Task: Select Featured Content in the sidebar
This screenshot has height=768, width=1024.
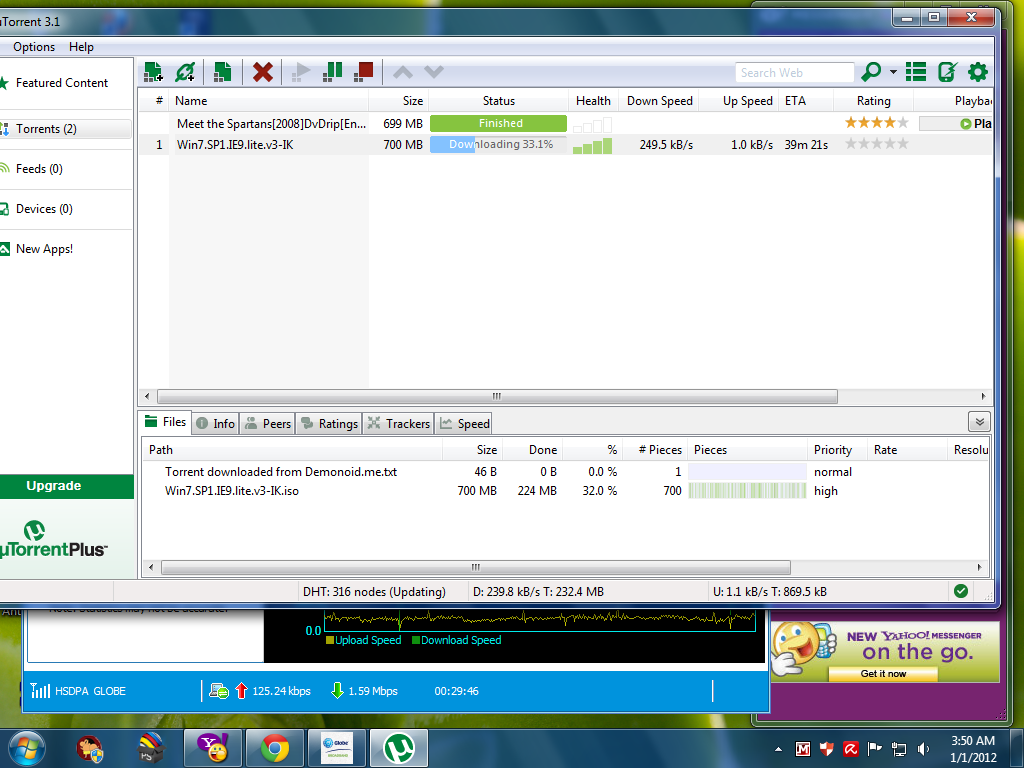Action: 62,83
